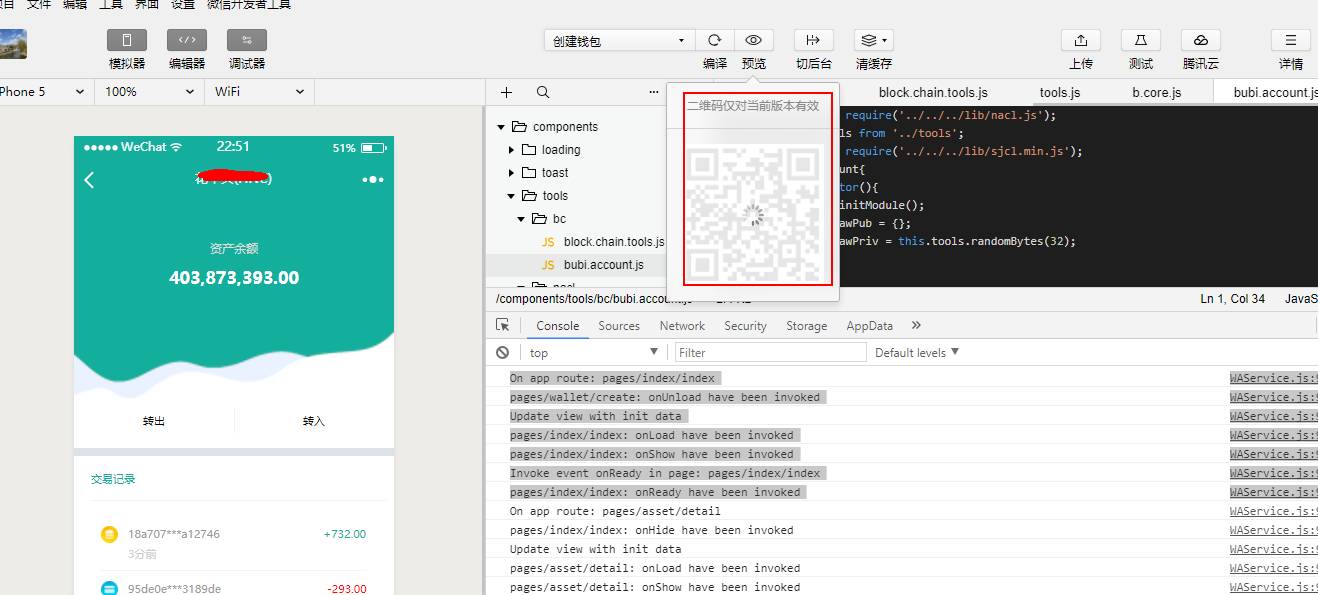The height and width of the screenshot is (595, 1318).
Task: Open the Sources devtools tab
Action: (x=619, y=326)
